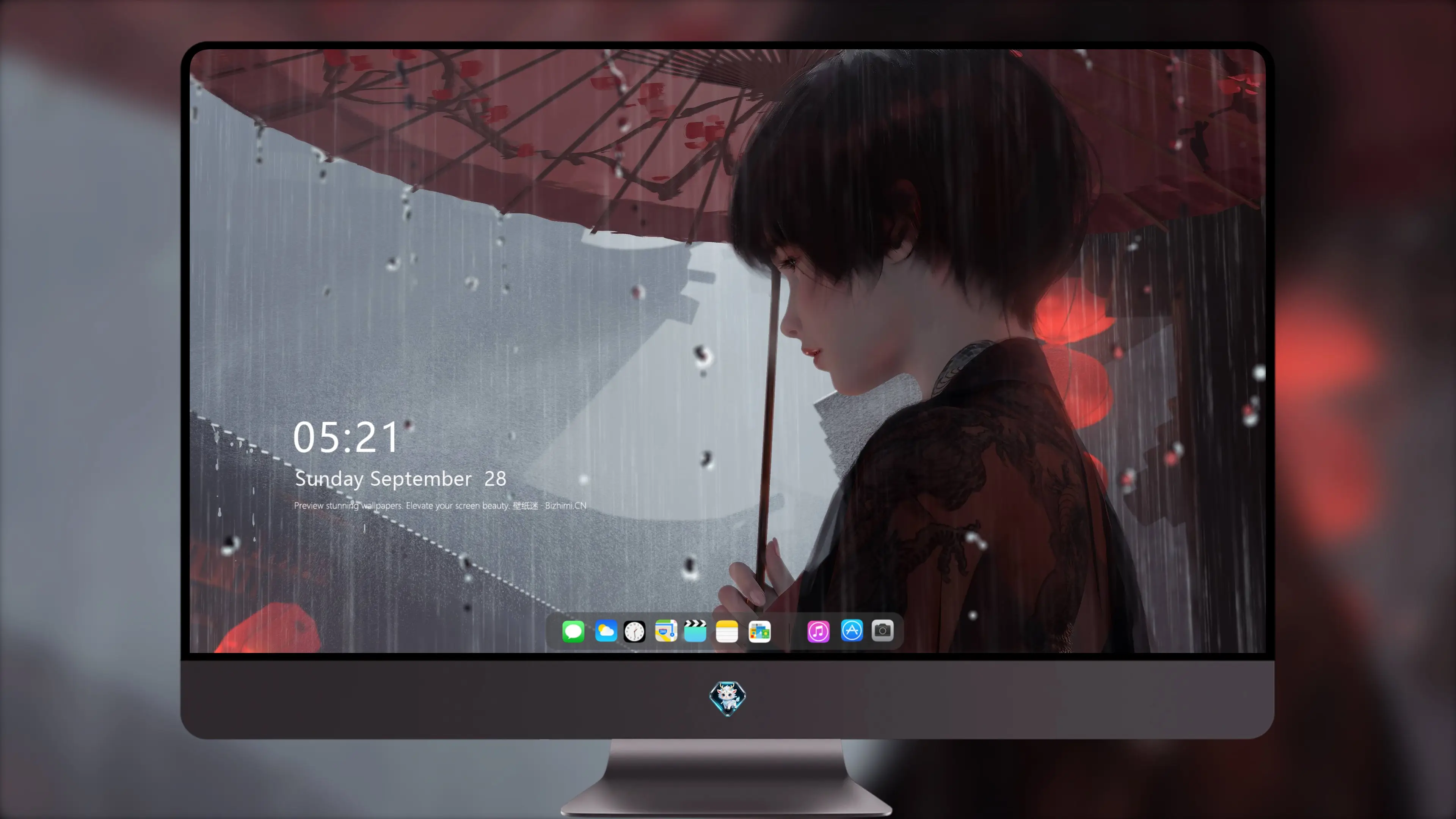Open the Clock app in the dock
This screenshot has width=1456, height=819.
click(x=634, y=631)
